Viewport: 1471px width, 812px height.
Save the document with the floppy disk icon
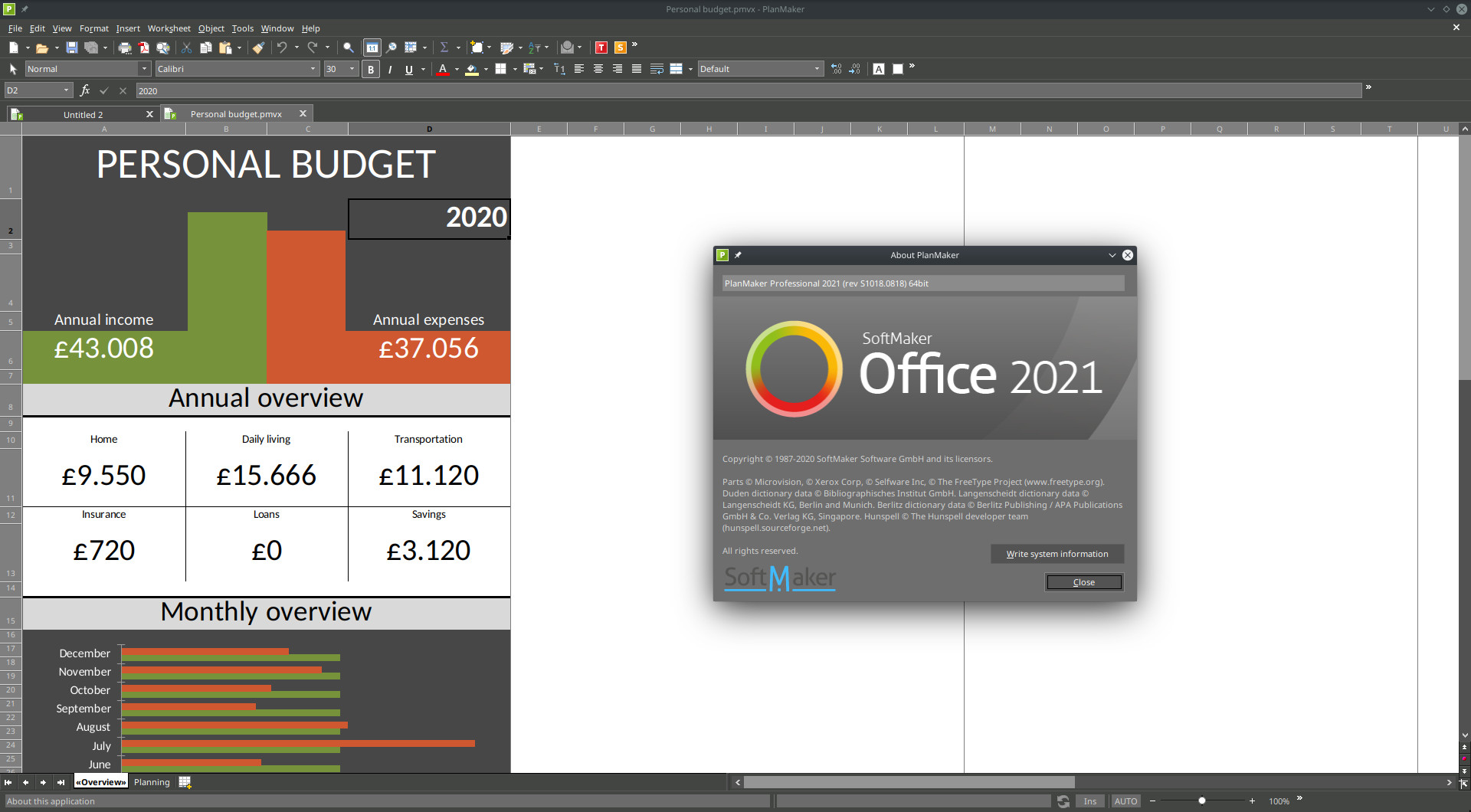click(x=71, y=47)
